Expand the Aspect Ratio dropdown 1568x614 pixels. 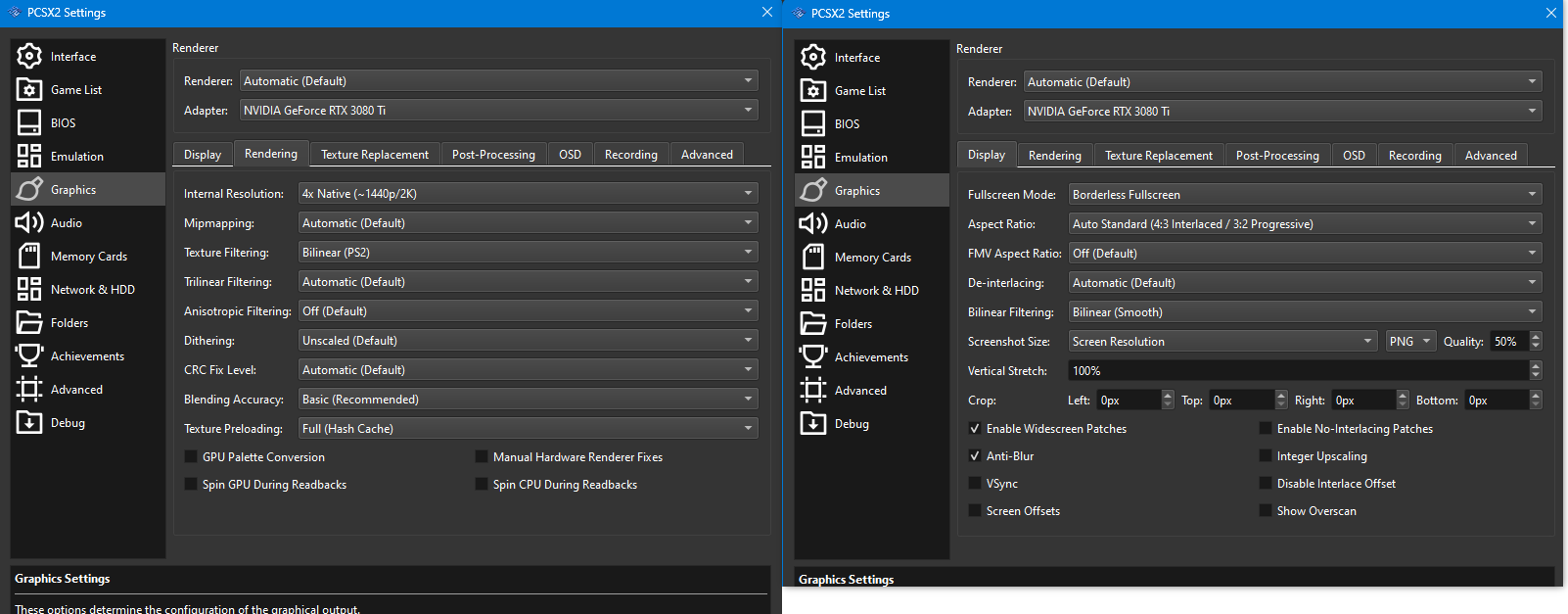coord(1305,223)
